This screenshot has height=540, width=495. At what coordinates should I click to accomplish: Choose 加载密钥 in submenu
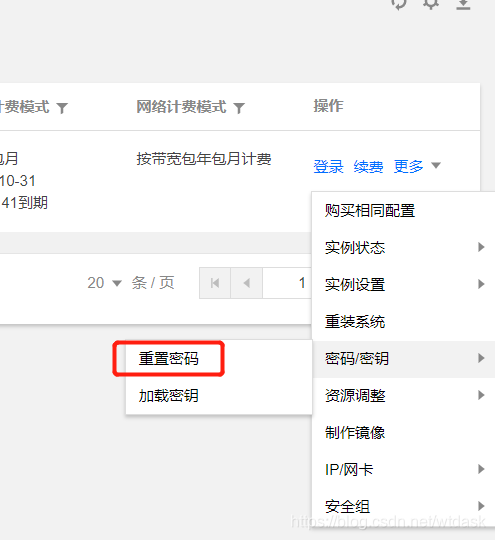pyautogui.click(x=219, y=395)
